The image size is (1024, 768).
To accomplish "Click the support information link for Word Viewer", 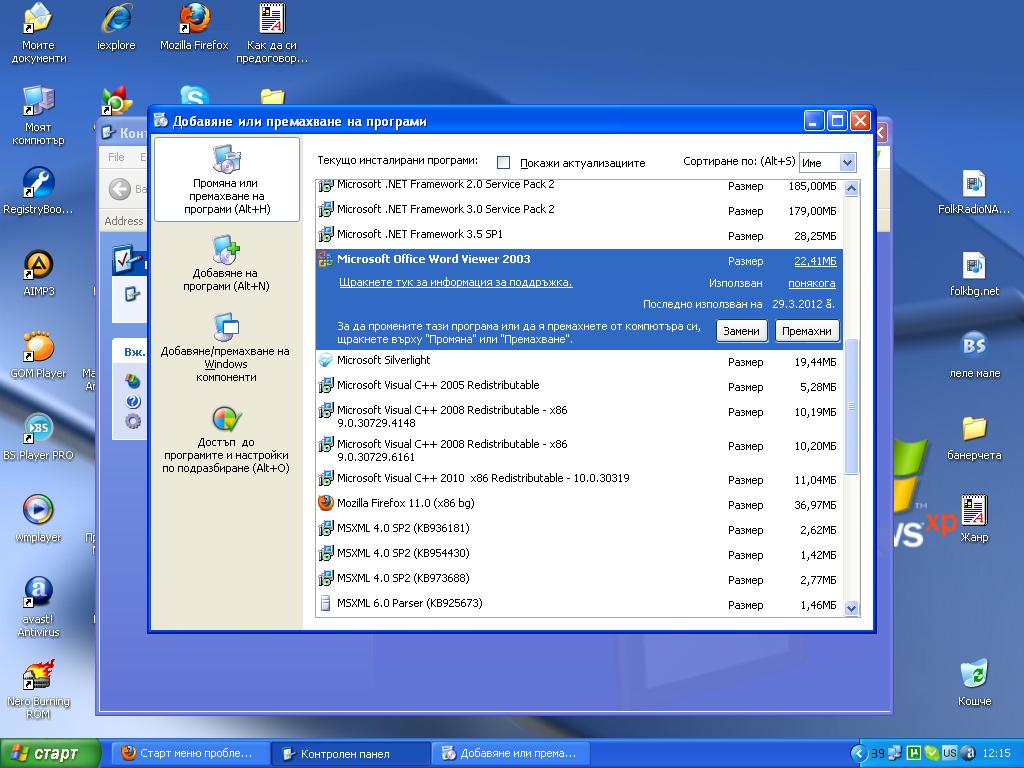I will 455,283.
